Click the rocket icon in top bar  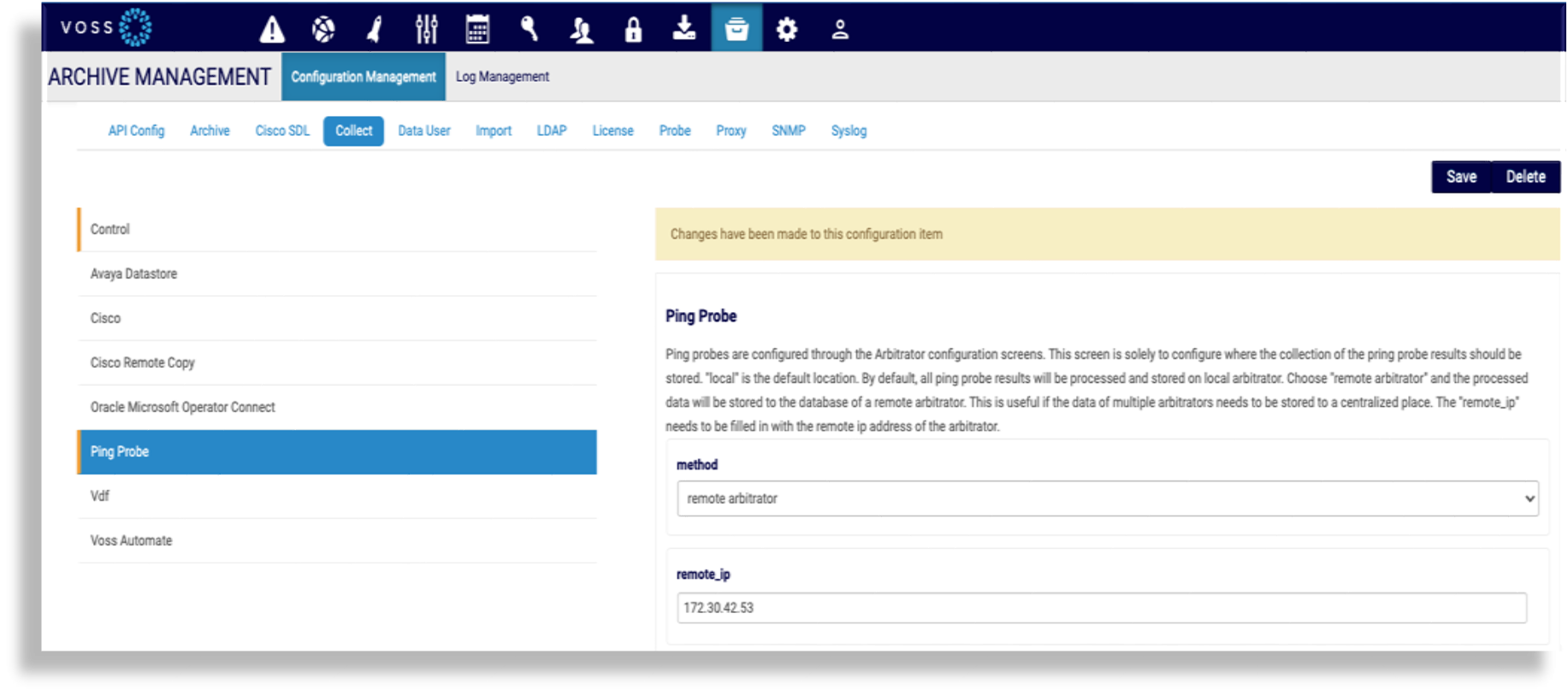point(375,30)
